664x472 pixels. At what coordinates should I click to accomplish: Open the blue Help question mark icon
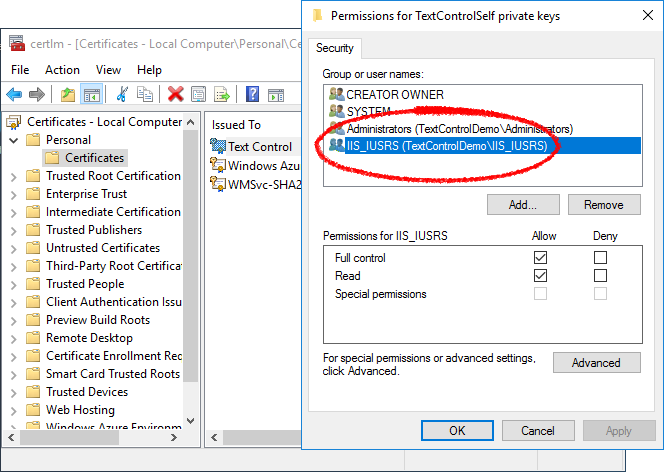coord(252,94)
